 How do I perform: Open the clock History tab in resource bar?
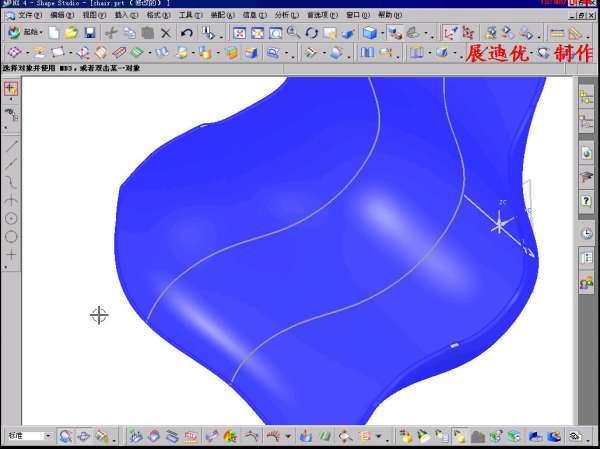click(586, 233)
